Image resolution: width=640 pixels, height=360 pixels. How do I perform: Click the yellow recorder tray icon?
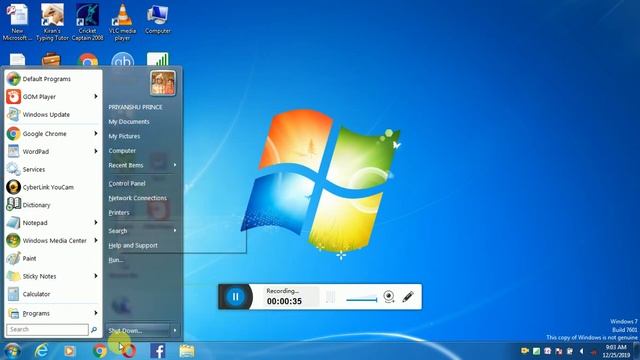(x=525, y=351)
